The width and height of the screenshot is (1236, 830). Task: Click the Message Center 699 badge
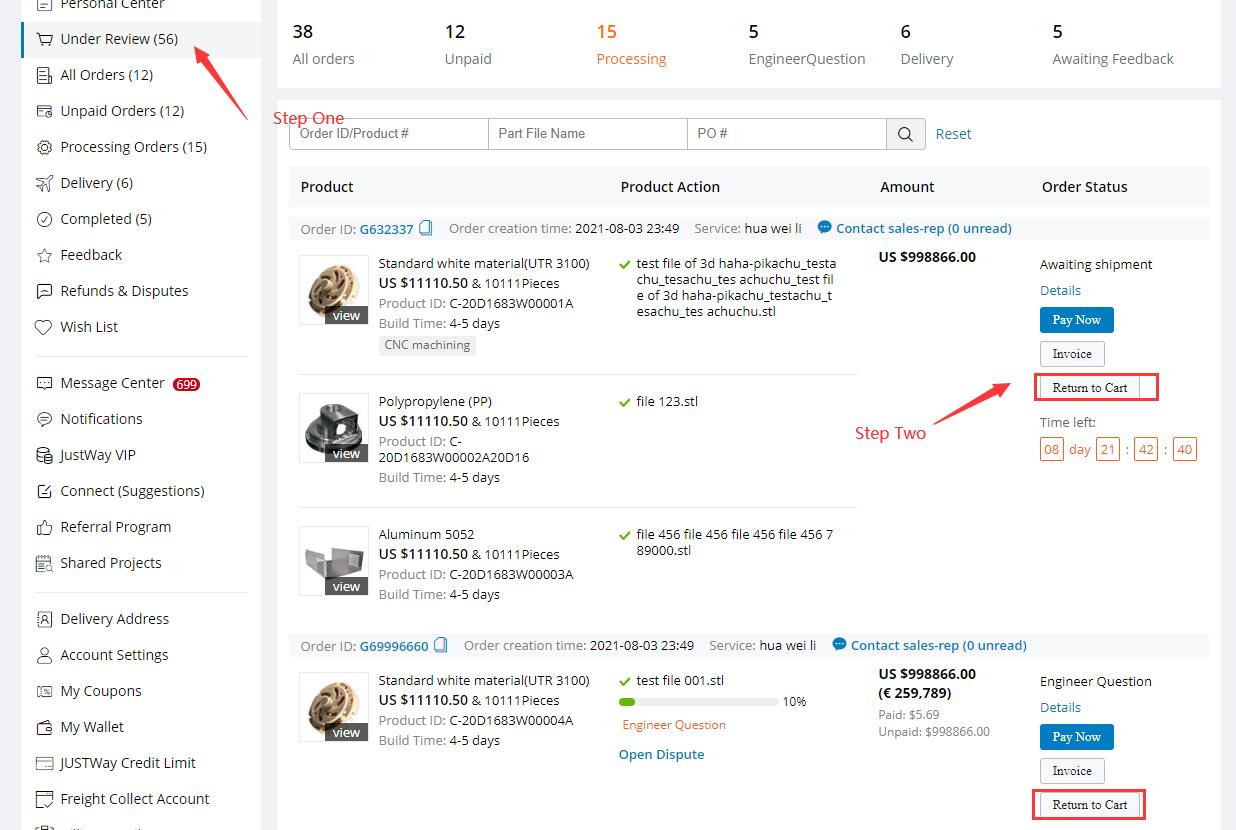(x=186, y=384)
